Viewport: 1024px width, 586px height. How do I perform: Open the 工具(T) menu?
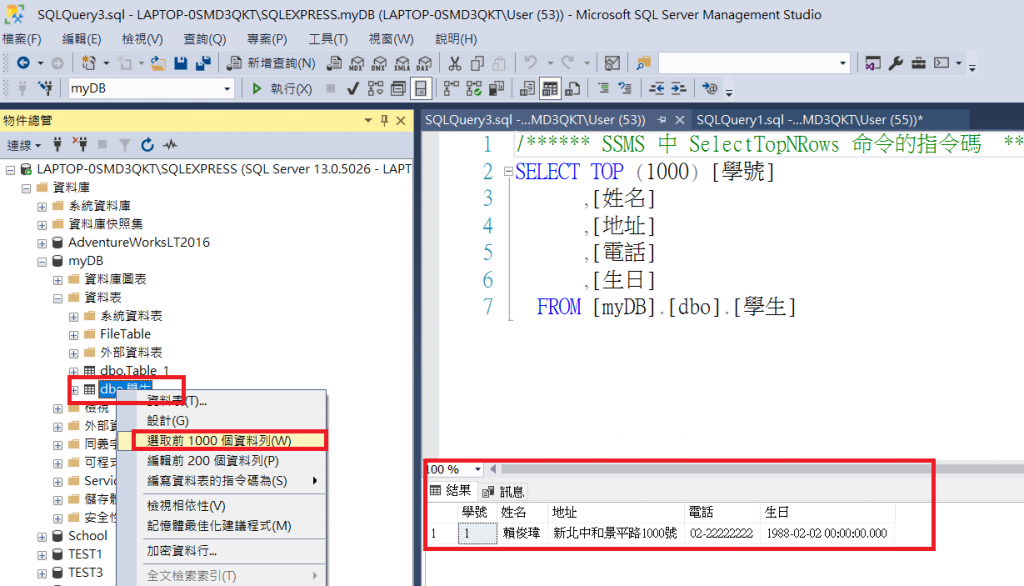328,39
